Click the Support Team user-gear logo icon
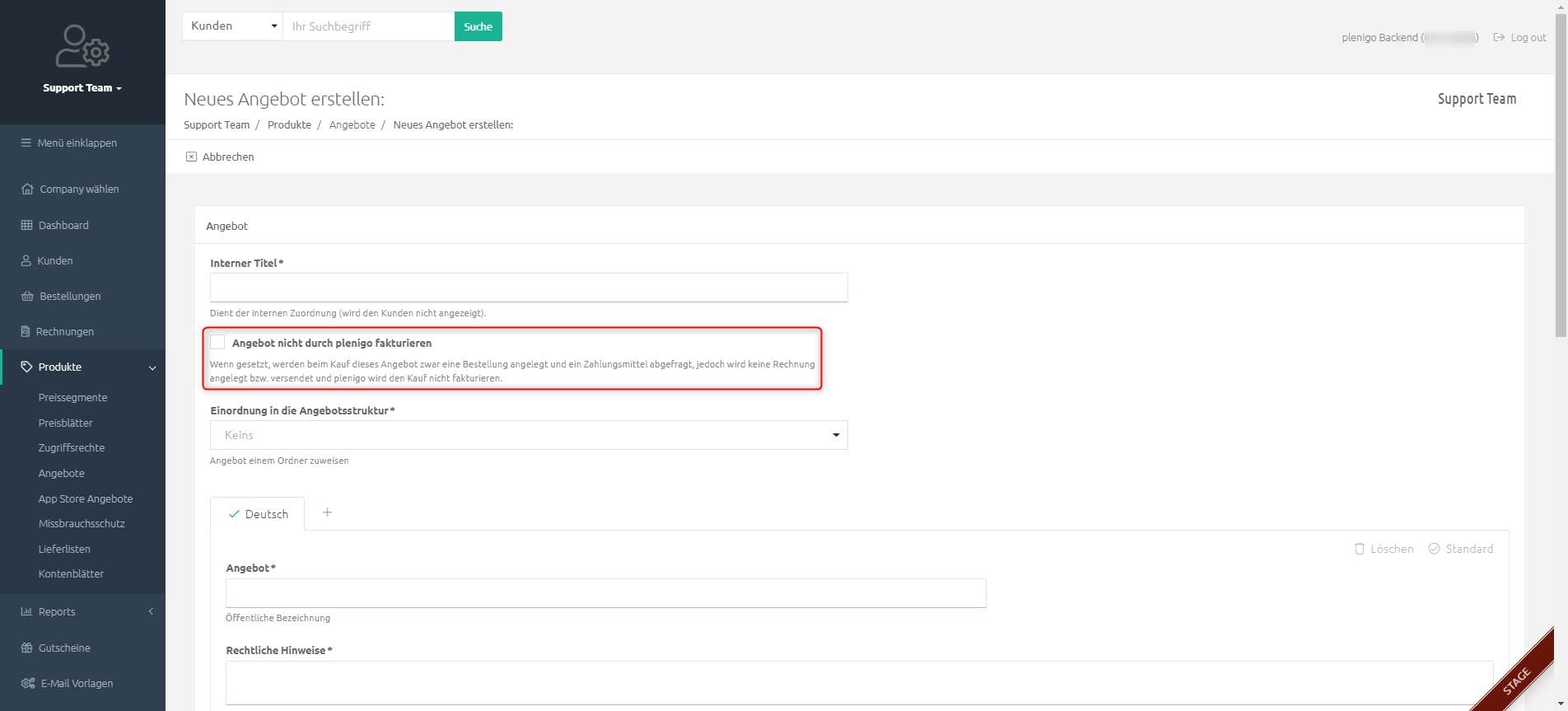The image size is (1568, 711). 82,45
